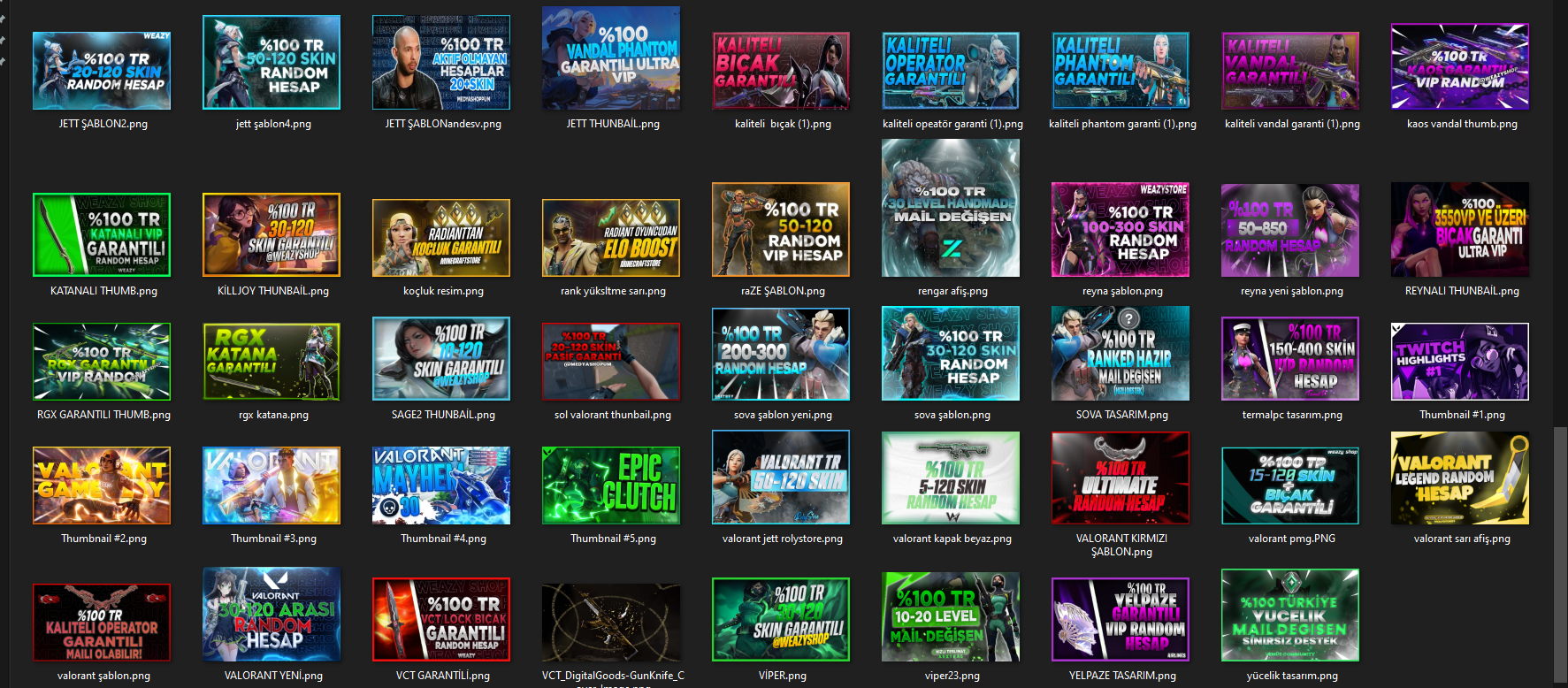Click the file name "Thumbnail #2.png"

pos(103,539)
